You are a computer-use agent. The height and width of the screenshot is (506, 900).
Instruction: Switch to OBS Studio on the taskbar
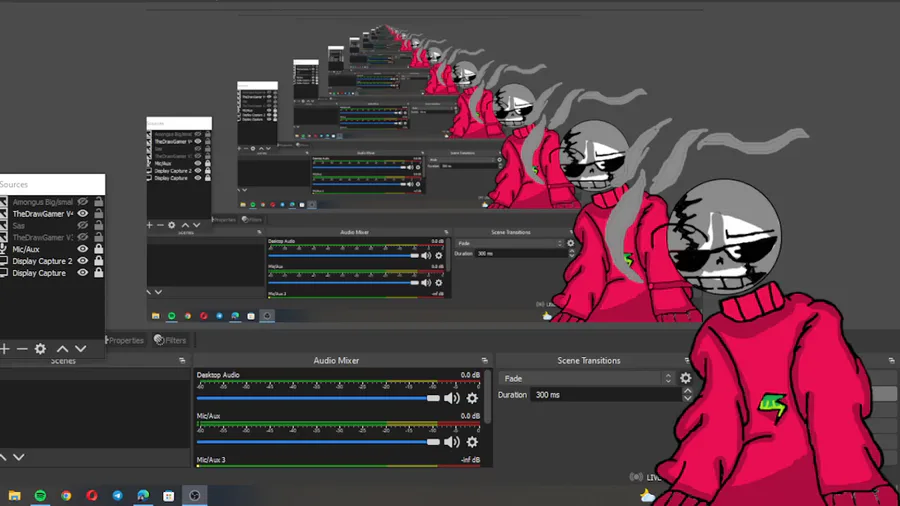[x=195, y=496]
